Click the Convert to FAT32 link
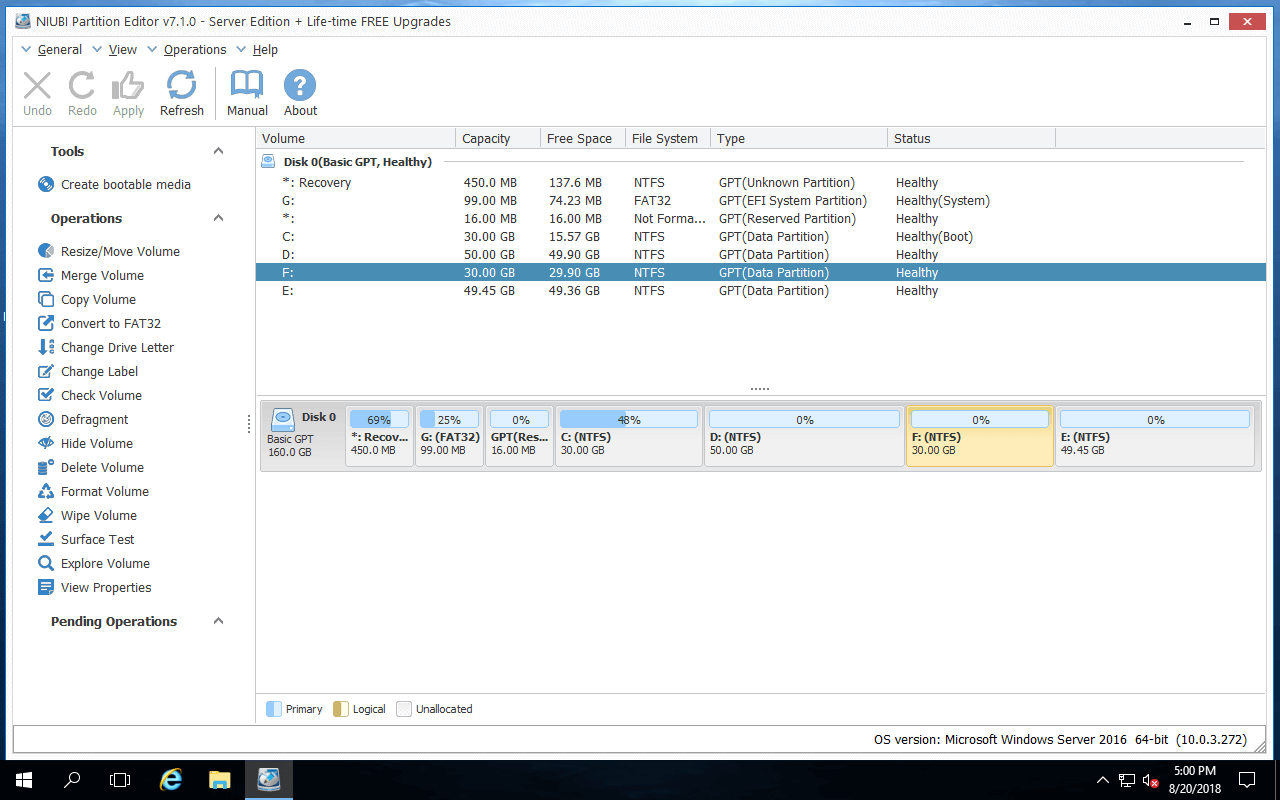The width and height of the screenshot is (1280, 800). [111, 323]
